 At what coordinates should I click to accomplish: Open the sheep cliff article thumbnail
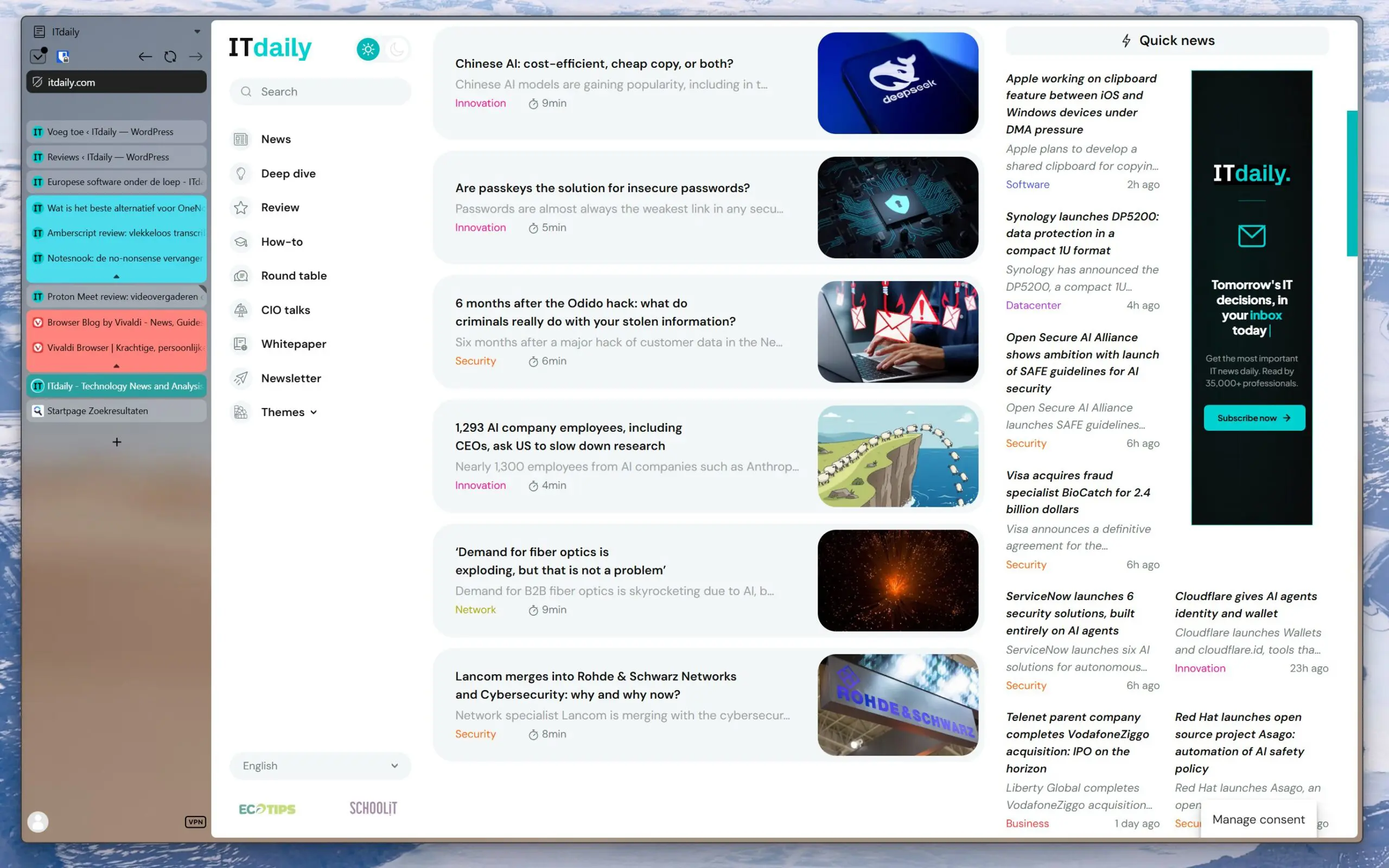[x=897, y=456]
